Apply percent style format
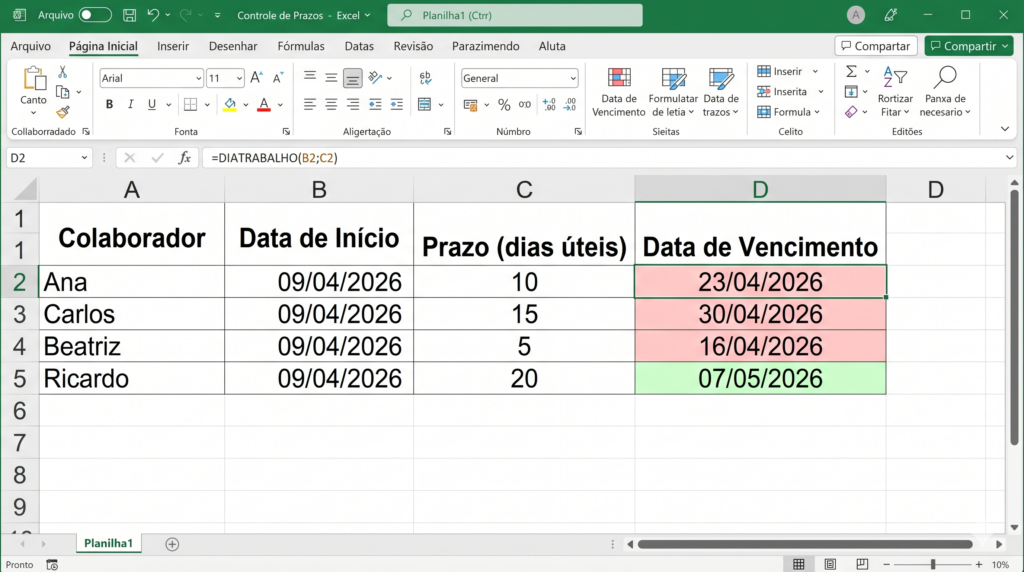The height and width of the screenshot is (572, 1024). point(504,104)
